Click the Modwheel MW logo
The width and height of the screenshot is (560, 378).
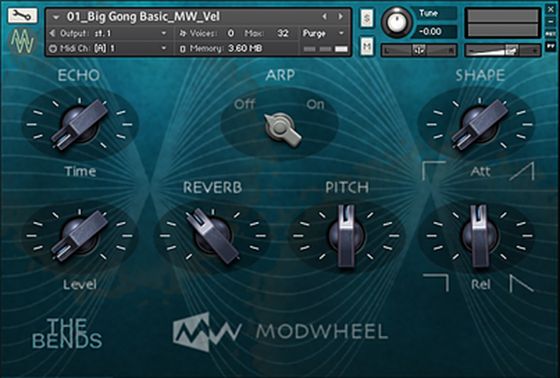[x=207, y=331]
